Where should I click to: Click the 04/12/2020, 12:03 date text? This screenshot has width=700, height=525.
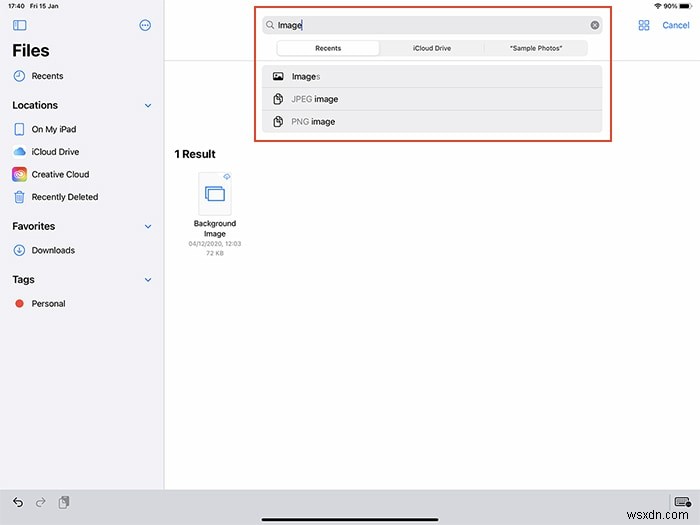[215, 244]
